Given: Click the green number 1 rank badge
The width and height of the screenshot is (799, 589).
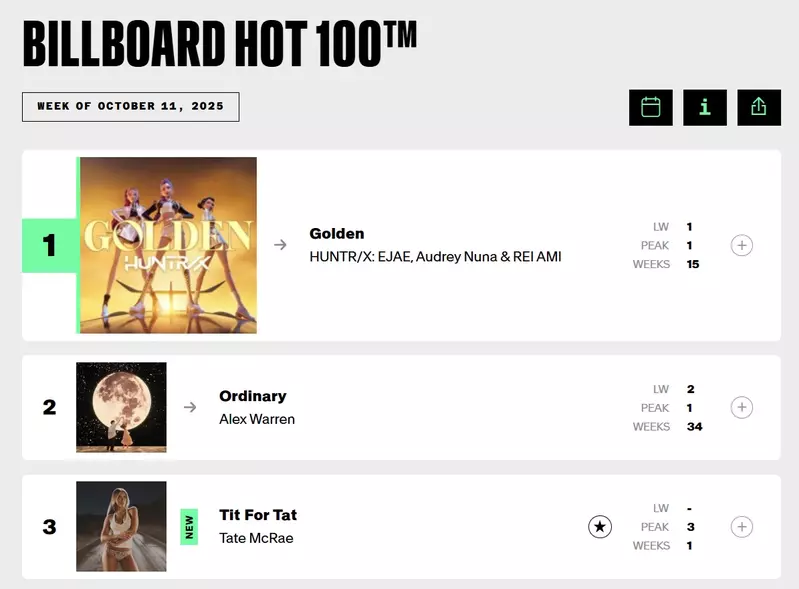Looking at the screenshot, I should pyautogui.click(x=49, y=245).
